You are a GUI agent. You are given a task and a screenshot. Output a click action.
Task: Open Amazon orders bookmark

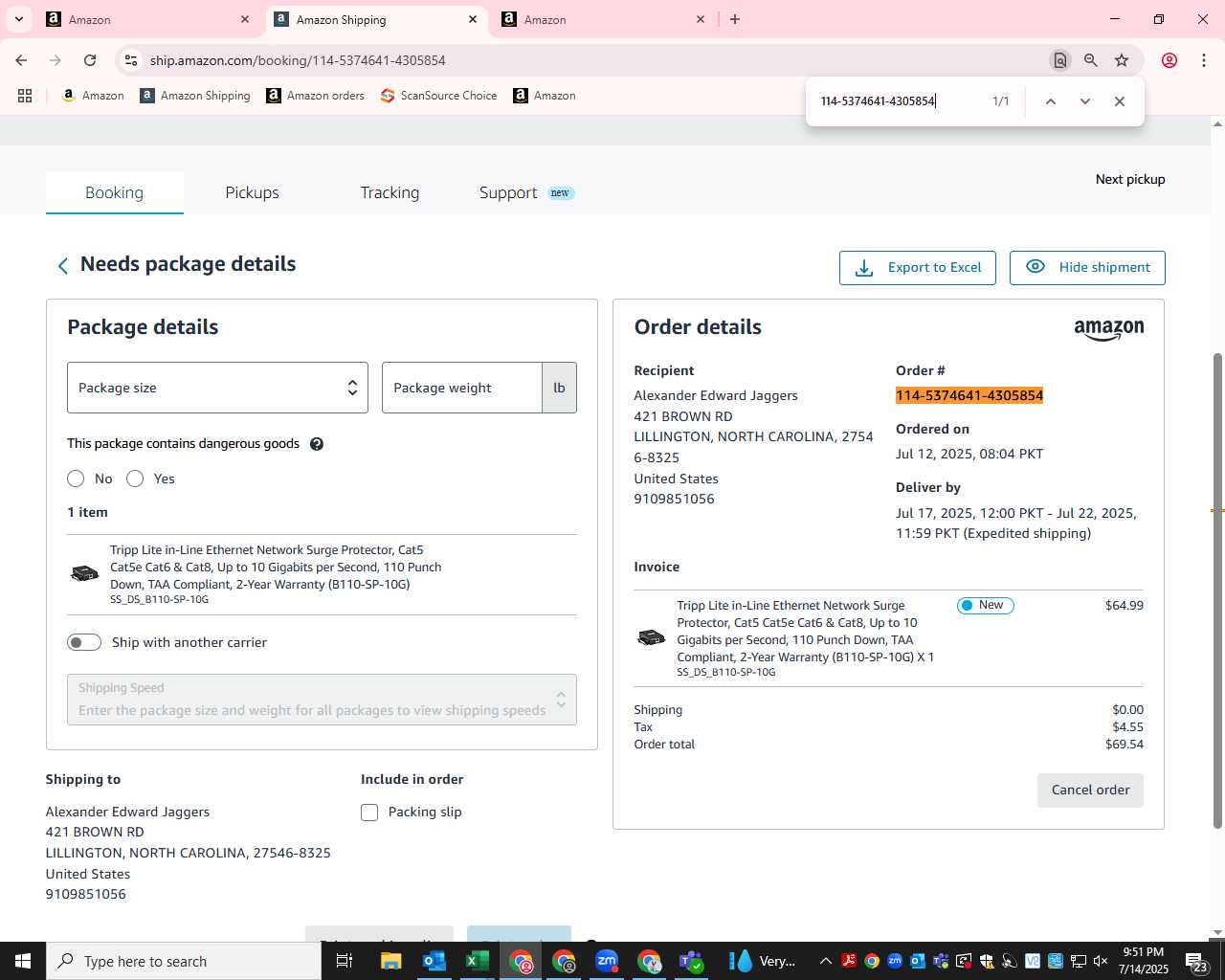coord(316,96)
